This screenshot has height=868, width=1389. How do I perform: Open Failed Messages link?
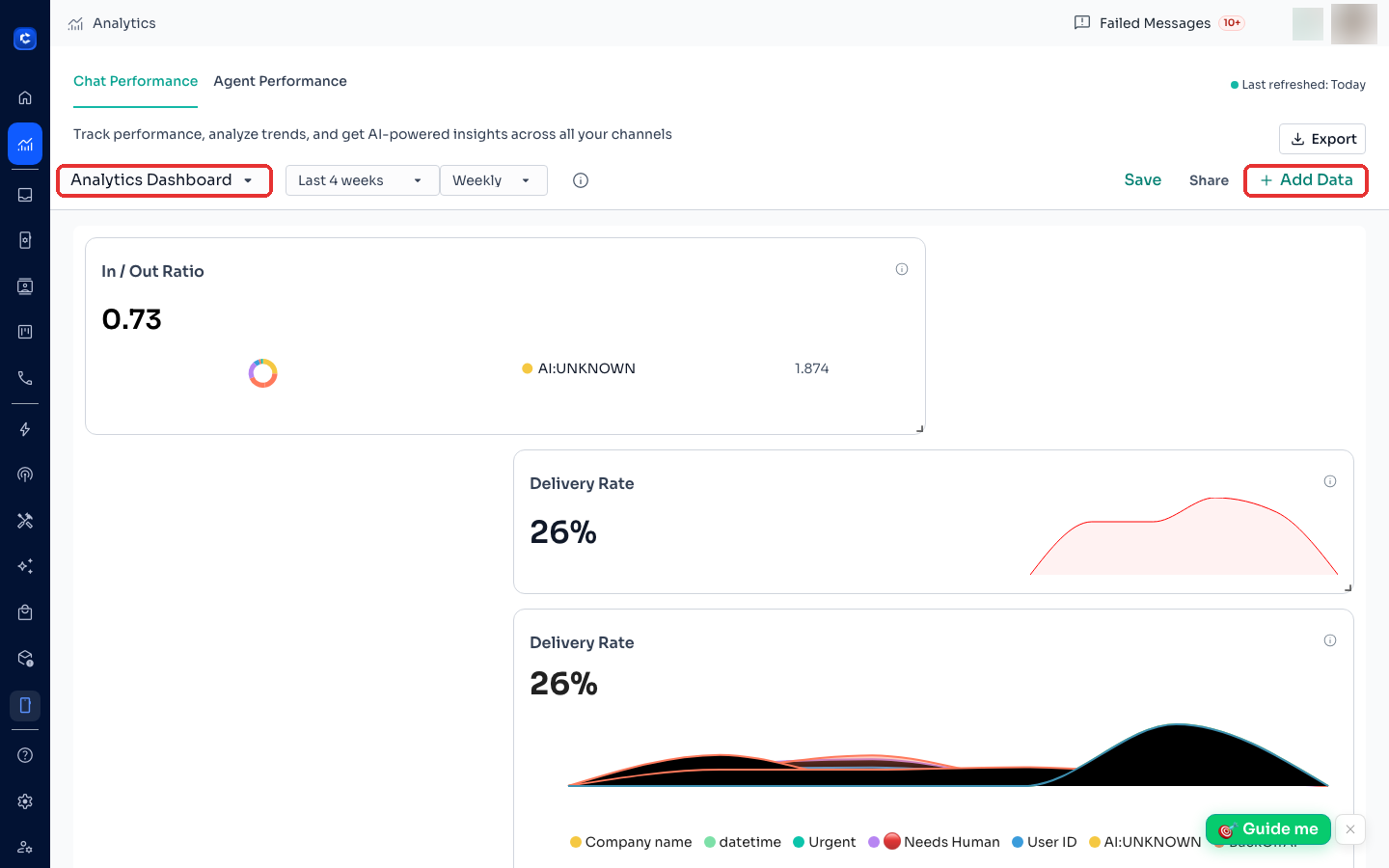point(1155,23)
